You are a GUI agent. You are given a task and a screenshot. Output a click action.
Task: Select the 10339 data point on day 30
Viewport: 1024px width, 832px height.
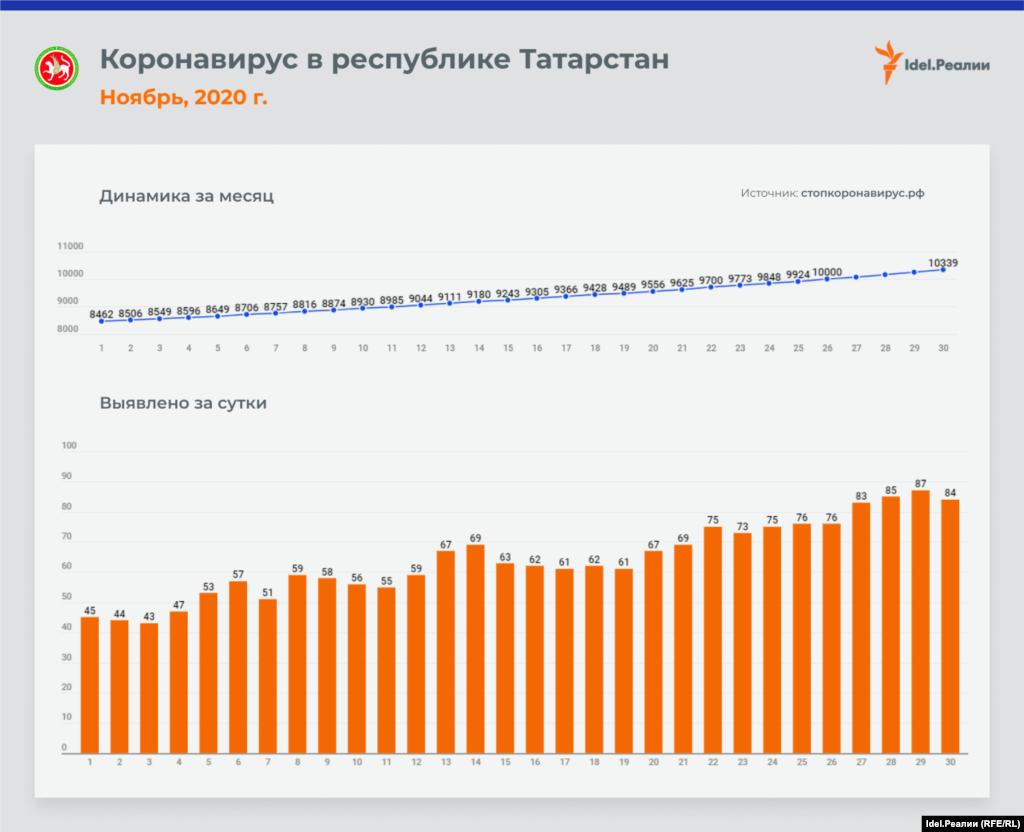(x=943, y=269)
